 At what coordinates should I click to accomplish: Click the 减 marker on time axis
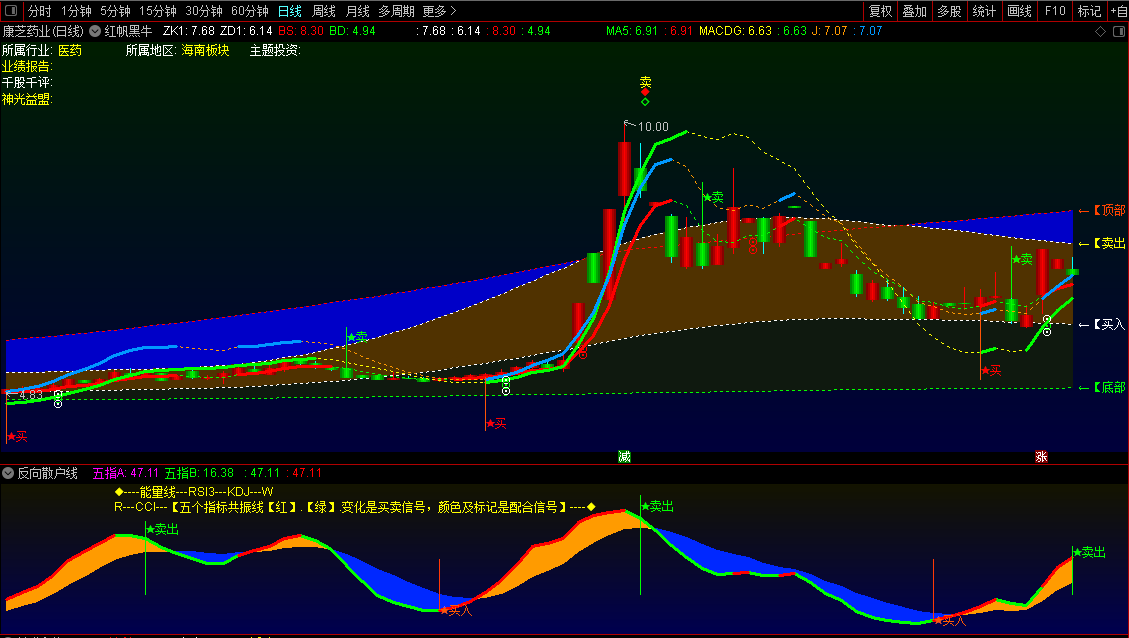click(624, 457)
